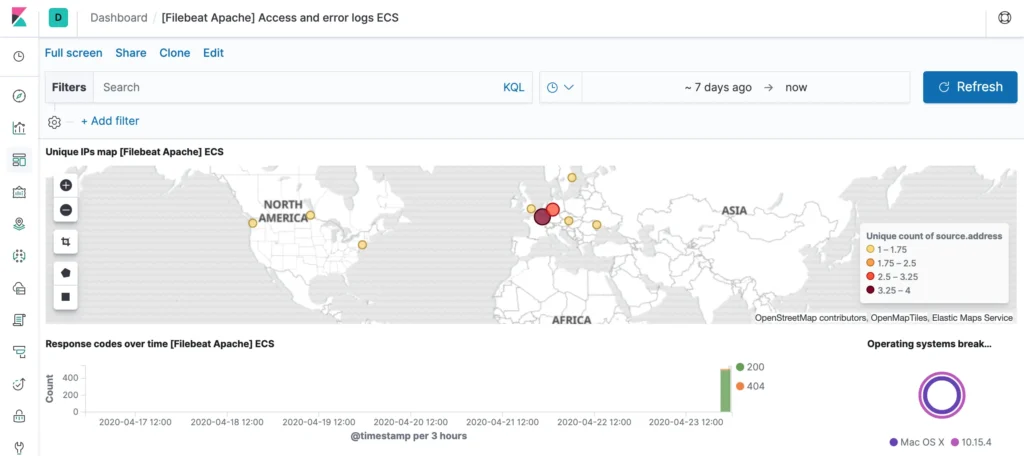1024x456 pixels.
Task: Click '1.75 – 2.5' map legend entry
Action: tap(891, 263)
